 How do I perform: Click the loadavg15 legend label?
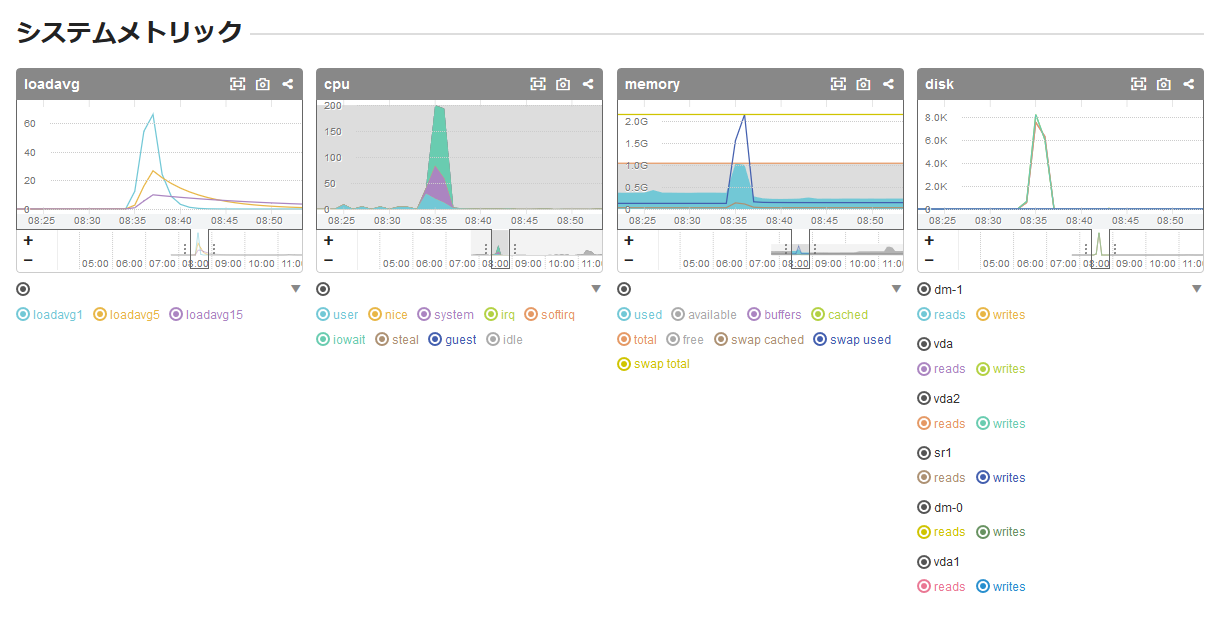[214, 315]
